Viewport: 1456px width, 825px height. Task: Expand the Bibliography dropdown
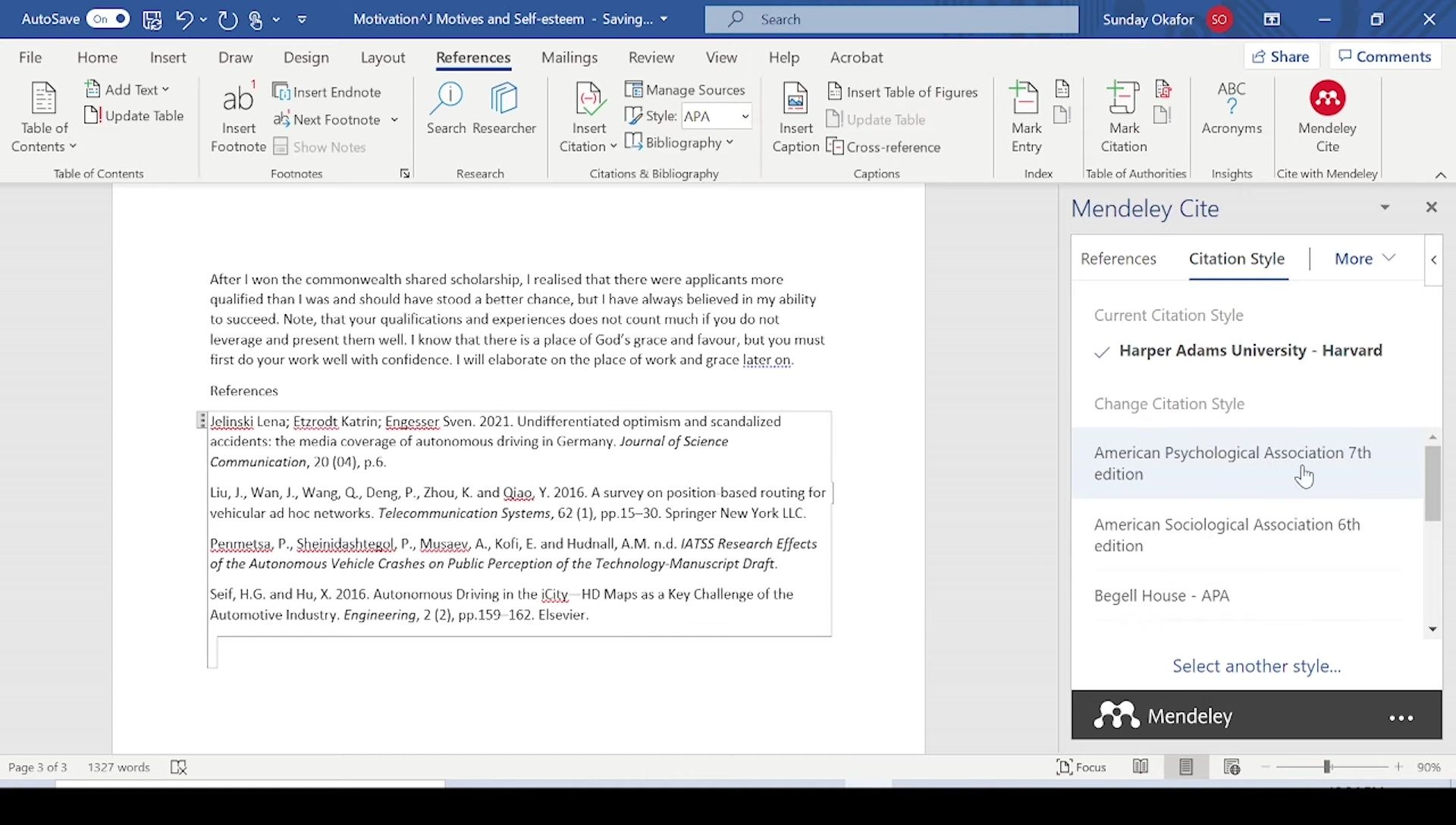(x=679, y=143)
